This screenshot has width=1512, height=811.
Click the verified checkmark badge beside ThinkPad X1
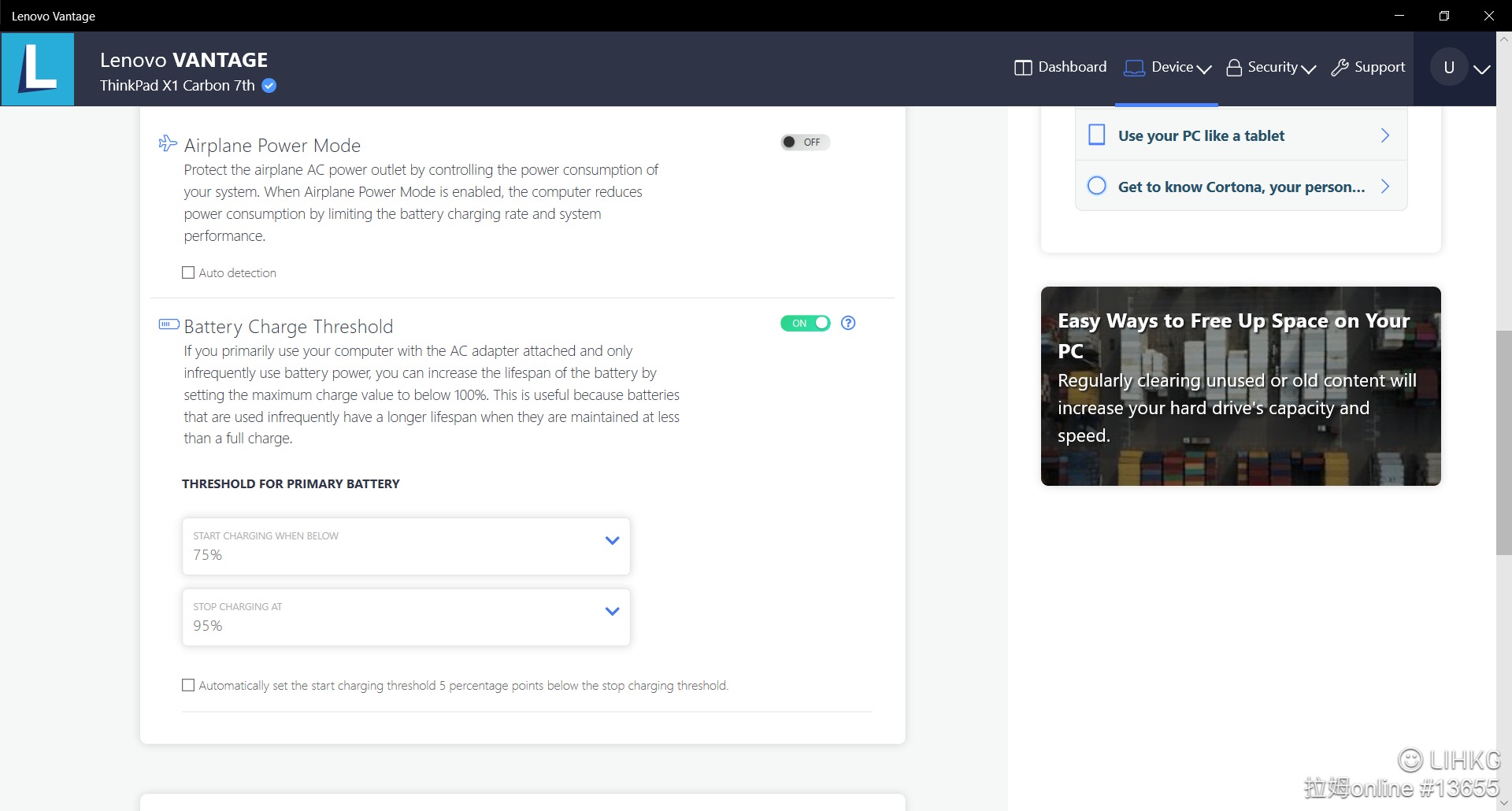click(x=269, y=86)
